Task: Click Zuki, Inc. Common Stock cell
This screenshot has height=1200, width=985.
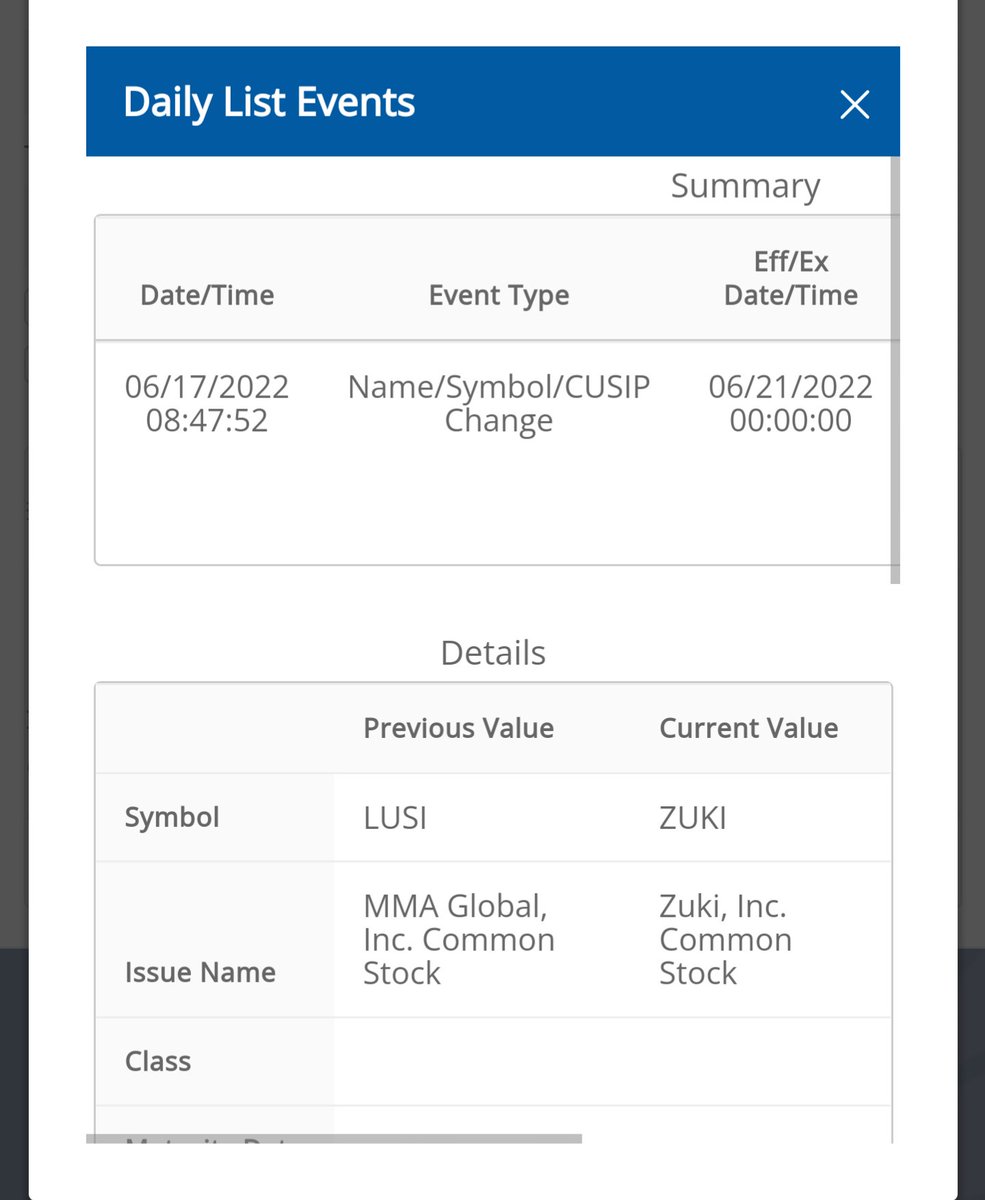Action: click(x=725, y=940)
